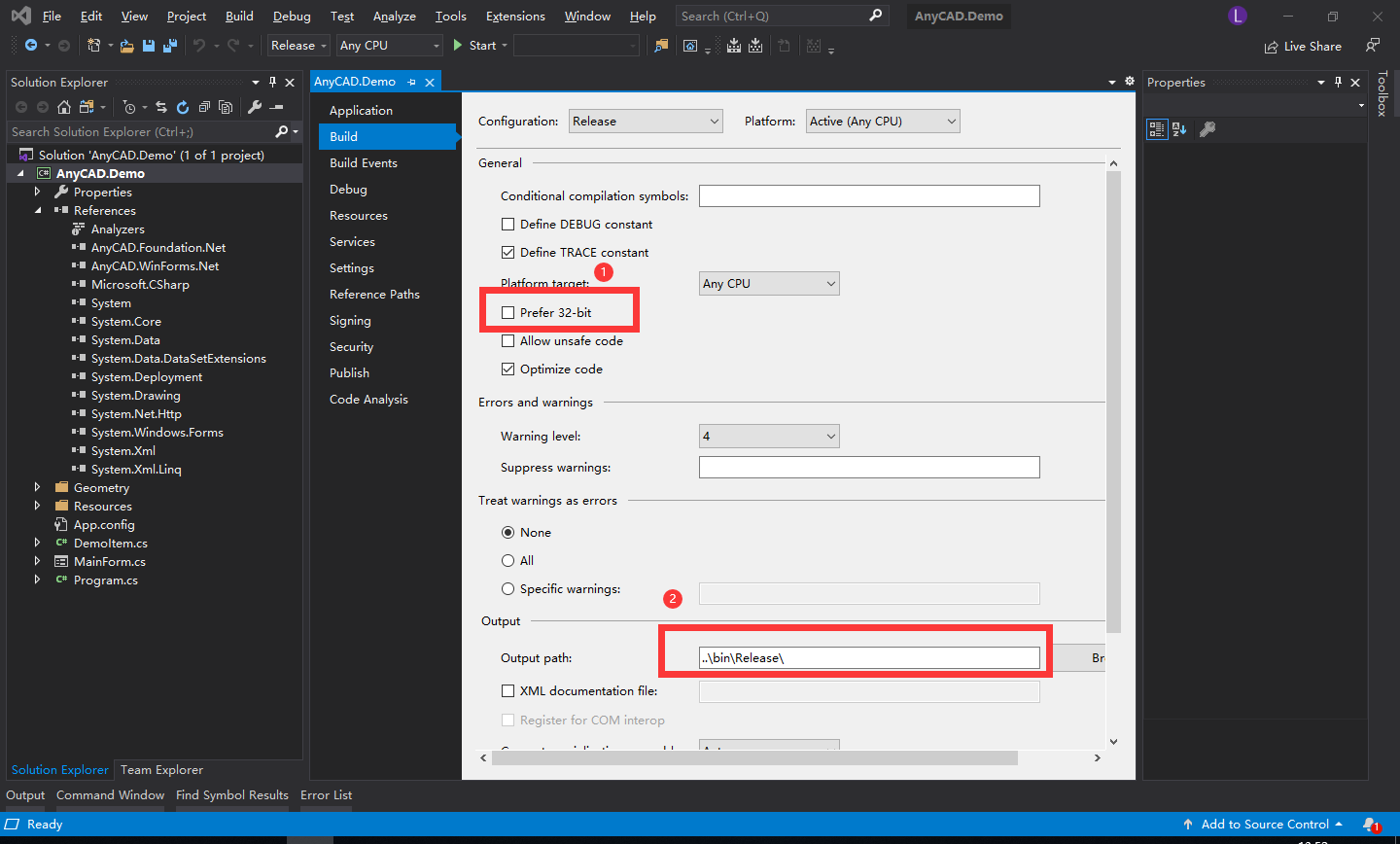The width and height of the screenshot is (1400, 844).
Task: Click Collapse All in Solution Explorer
Action: point(204,107)
